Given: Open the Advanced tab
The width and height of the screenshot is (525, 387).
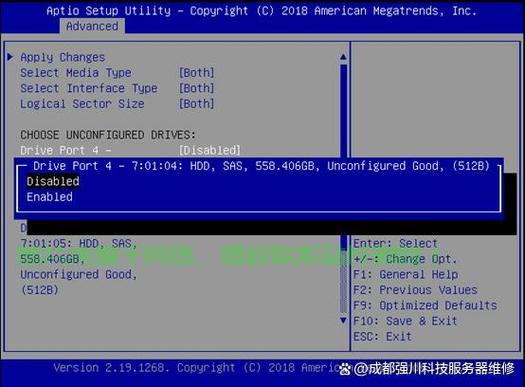Looking at the screenshot, I should coord(92,26).
